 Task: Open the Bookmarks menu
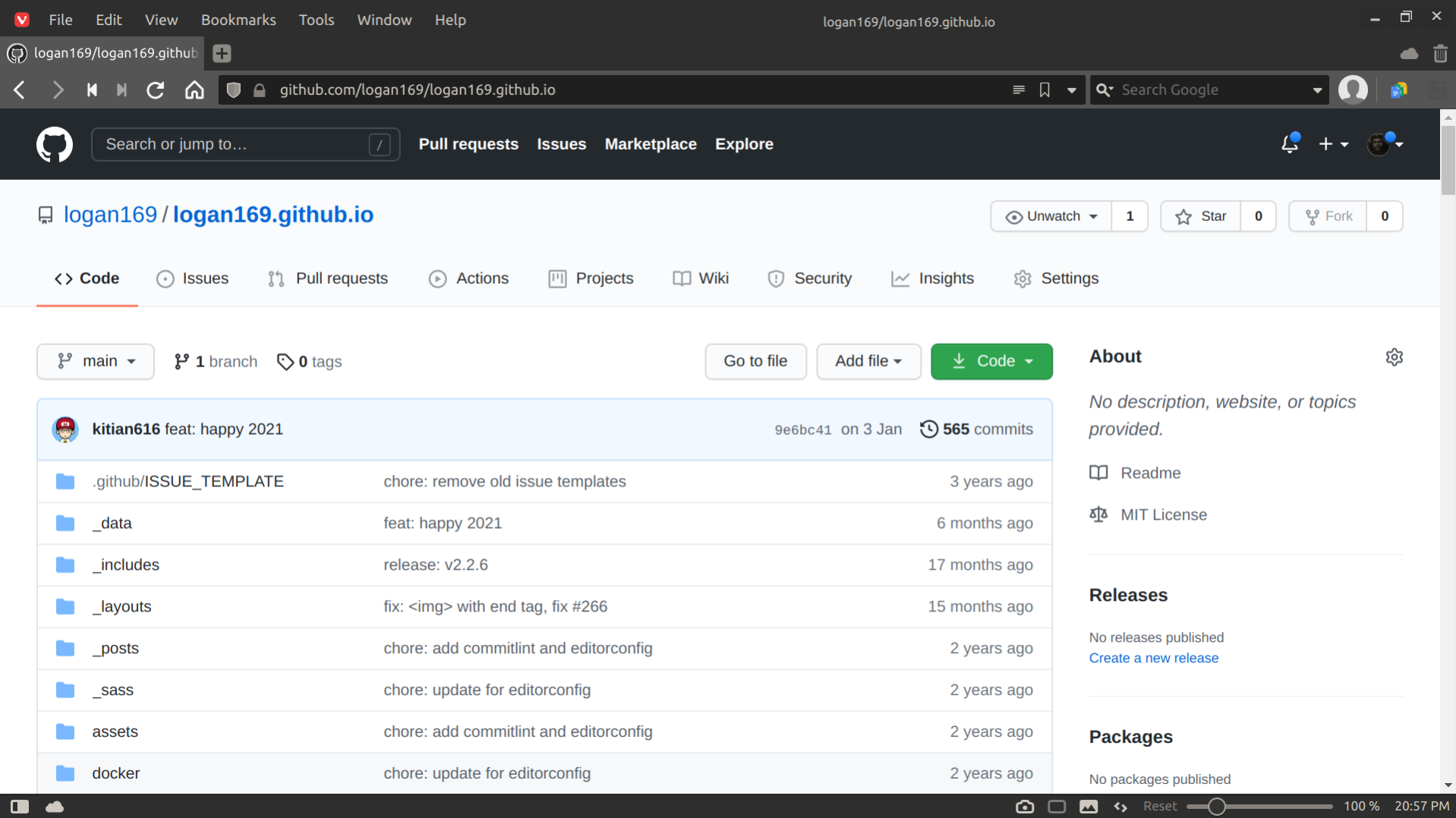pos(238,20)
